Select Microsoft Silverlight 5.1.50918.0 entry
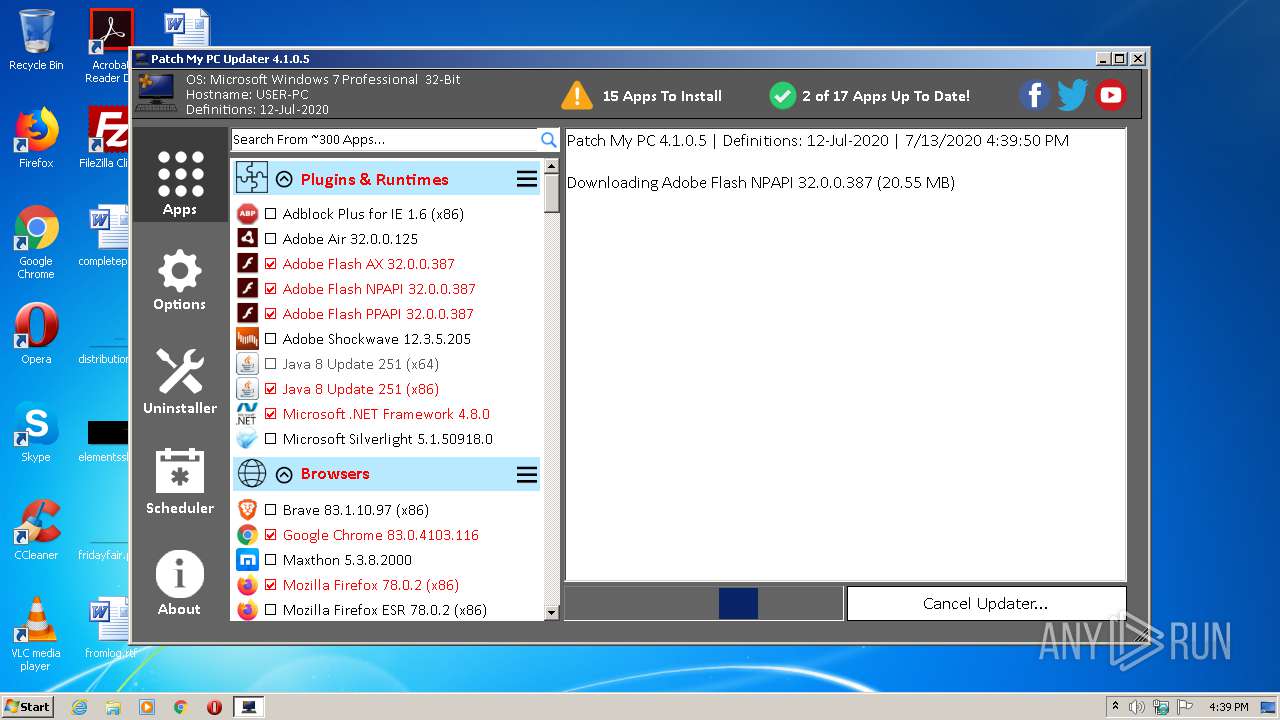1280x720 pixels. (x=387, y=439)
